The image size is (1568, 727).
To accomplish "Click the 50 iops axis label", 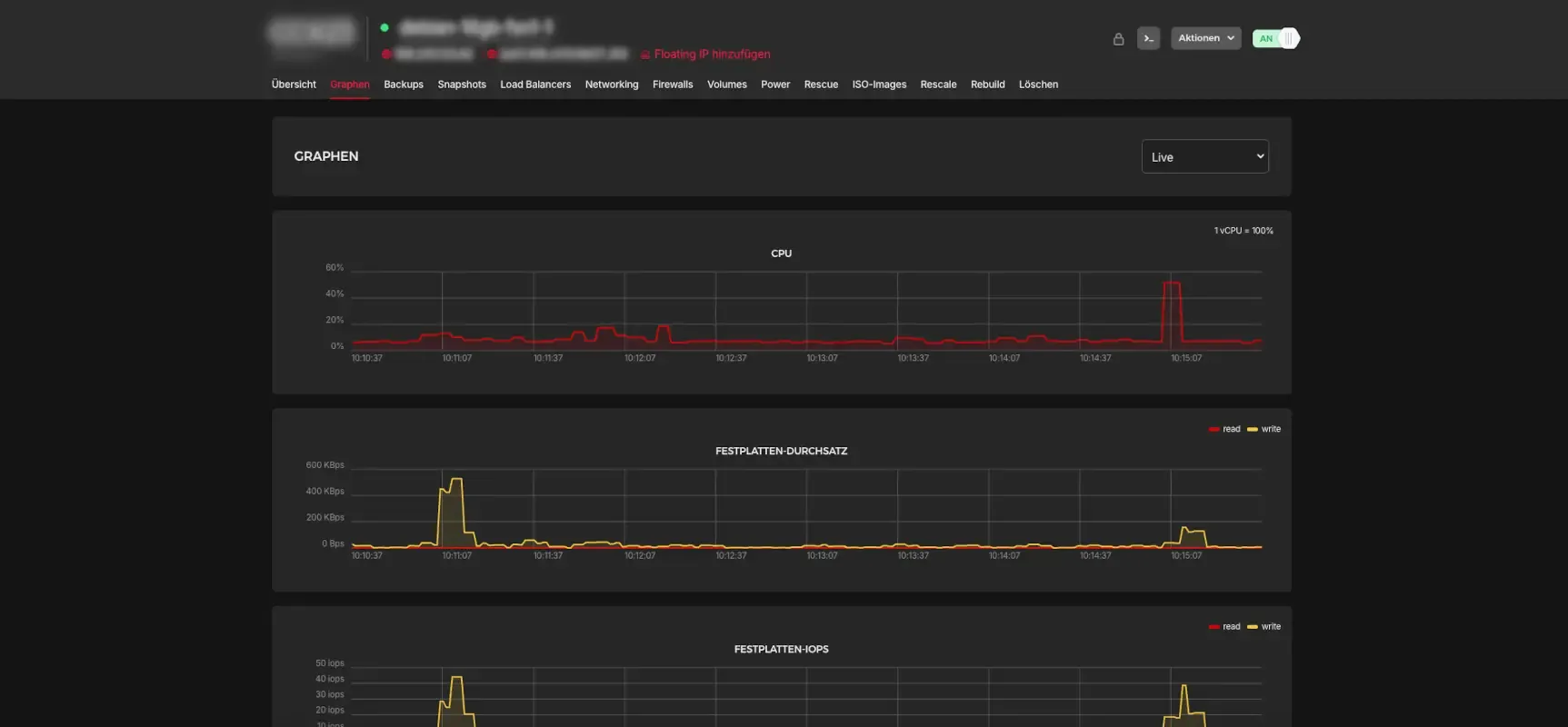I will coord(329,663).
